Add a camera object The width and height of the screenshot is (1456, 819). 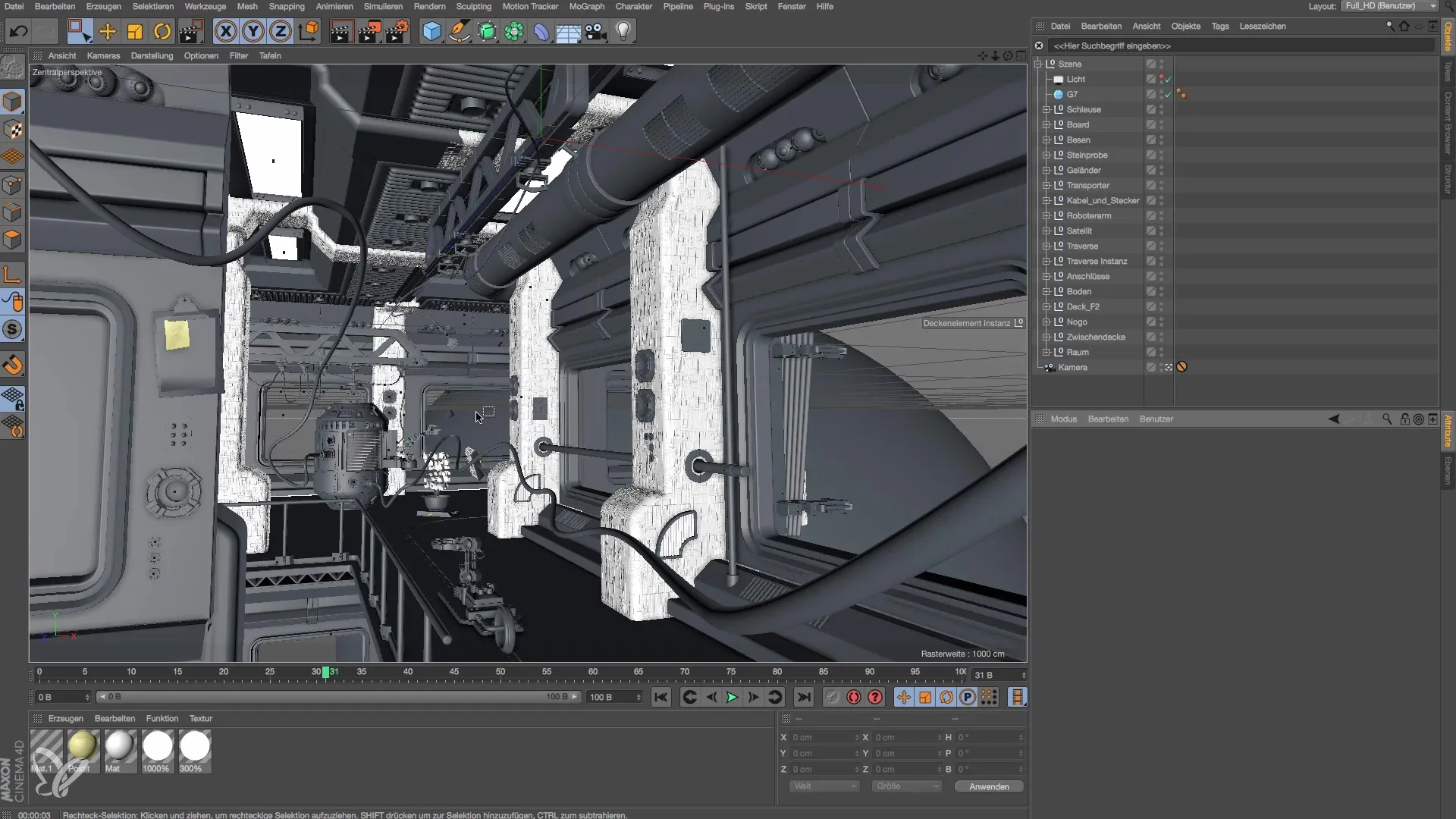(x=596, y=32)
